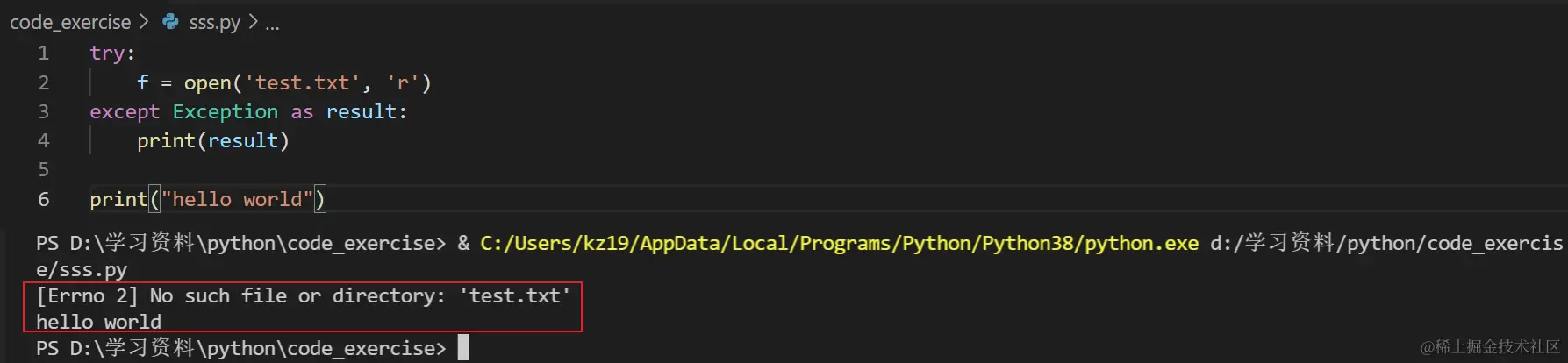
Task: Click the Python file icon in breadcrumb
Action: click(170, 22)
